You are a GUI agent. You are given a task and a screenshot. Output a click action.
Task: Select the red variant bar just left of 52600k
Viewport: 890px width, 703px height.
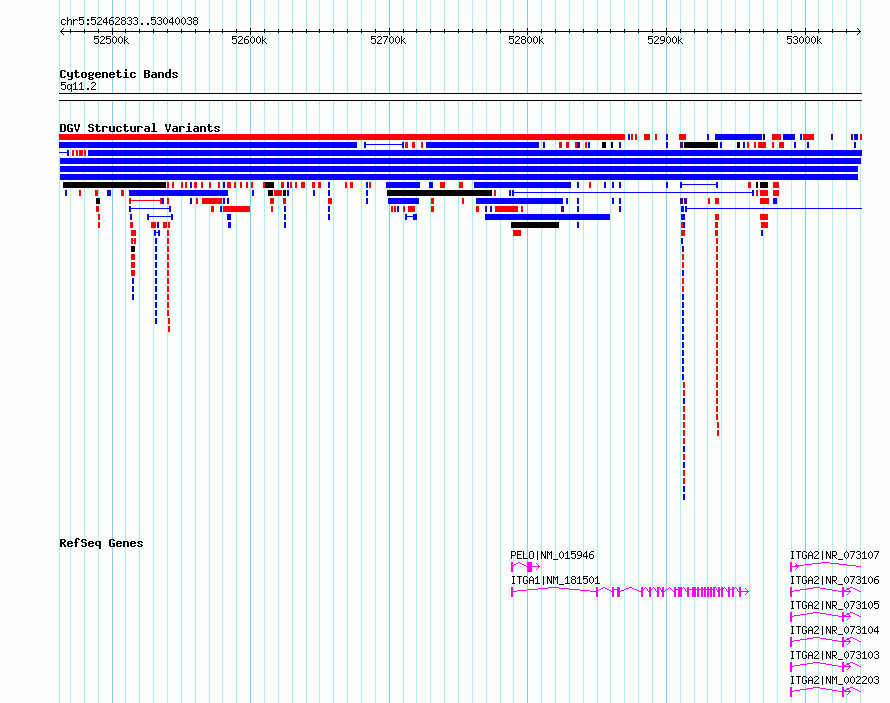(237, 209)
